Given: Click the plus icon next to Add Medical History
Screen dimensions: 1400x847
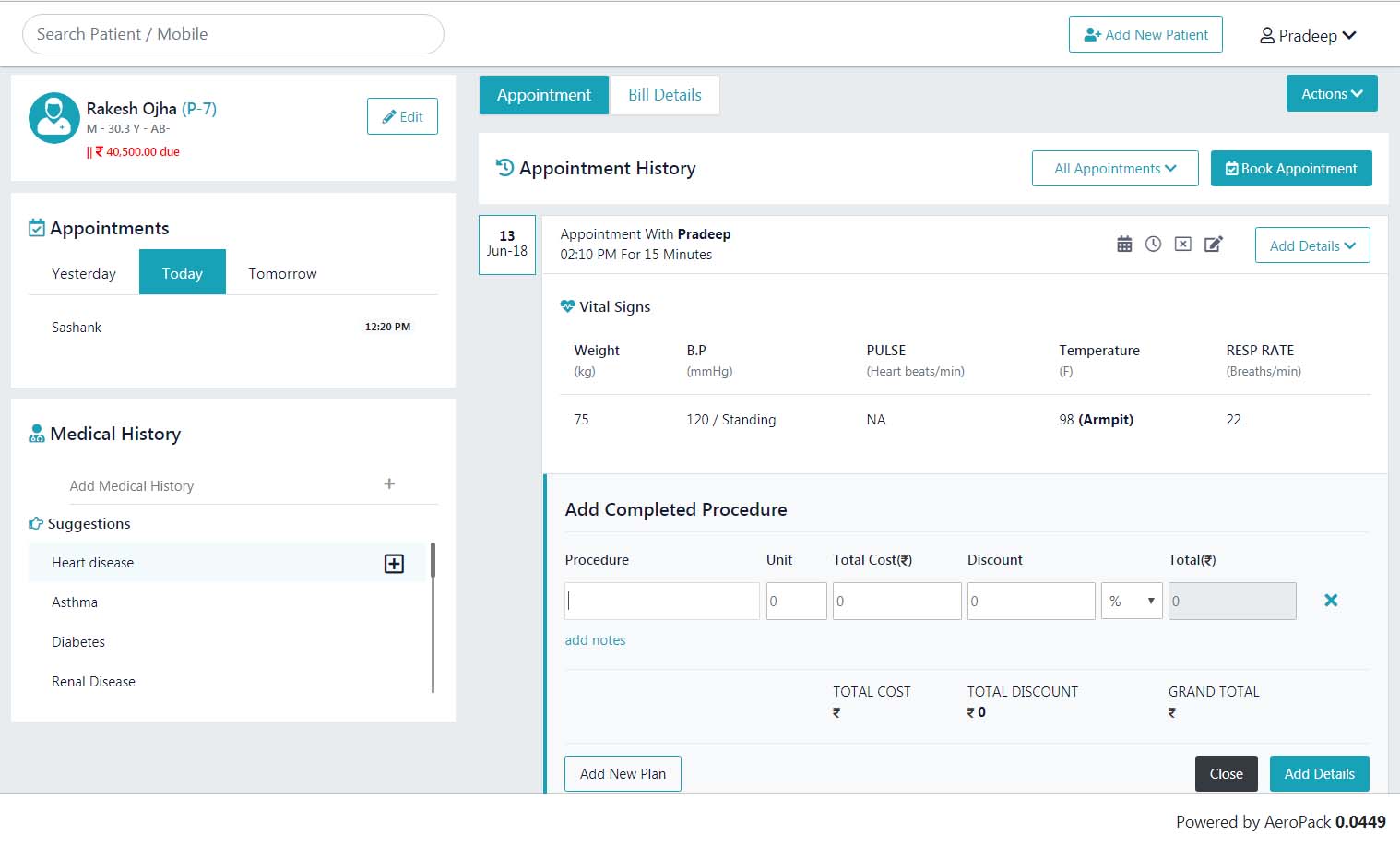Looking at the screenshot, I should click(x=389, y=484).
